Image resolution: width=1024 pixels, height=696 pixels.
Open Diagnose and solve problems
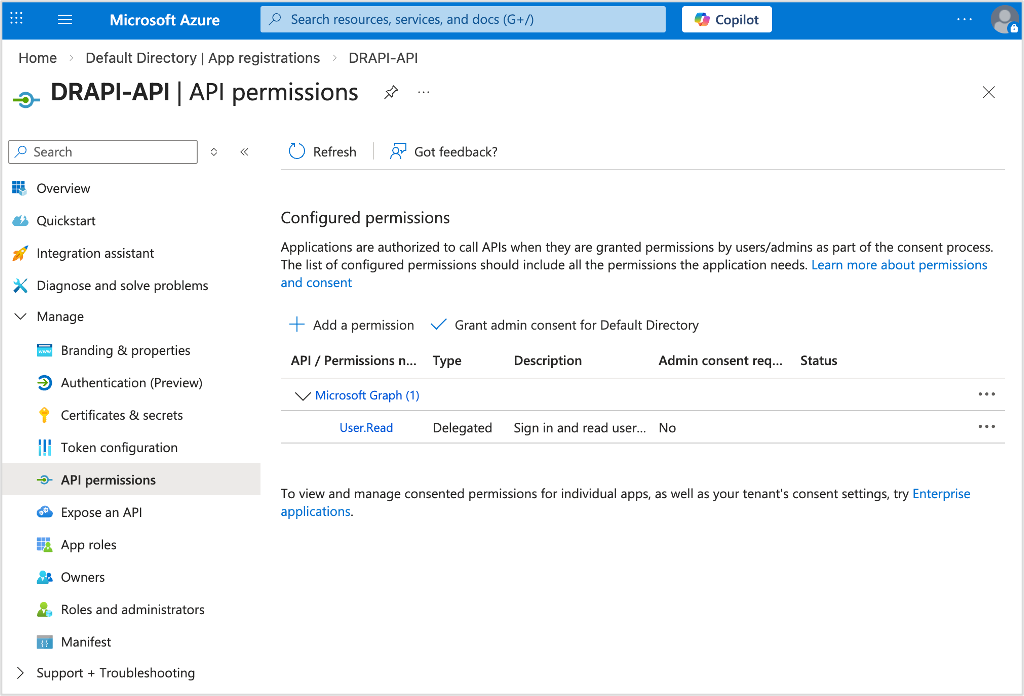pyautogui.click(x=123, y=285)
